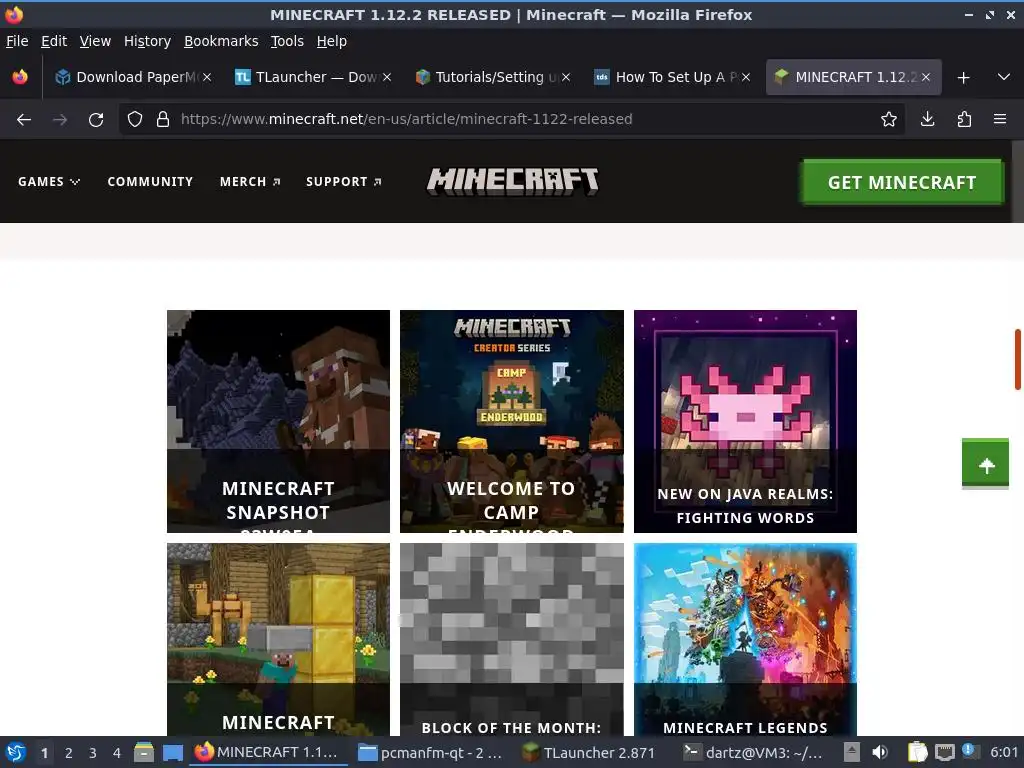Open the Firefox hamburger menu
The height and width of the screenshot is (768, 1024).
[x=1000, y=119]
